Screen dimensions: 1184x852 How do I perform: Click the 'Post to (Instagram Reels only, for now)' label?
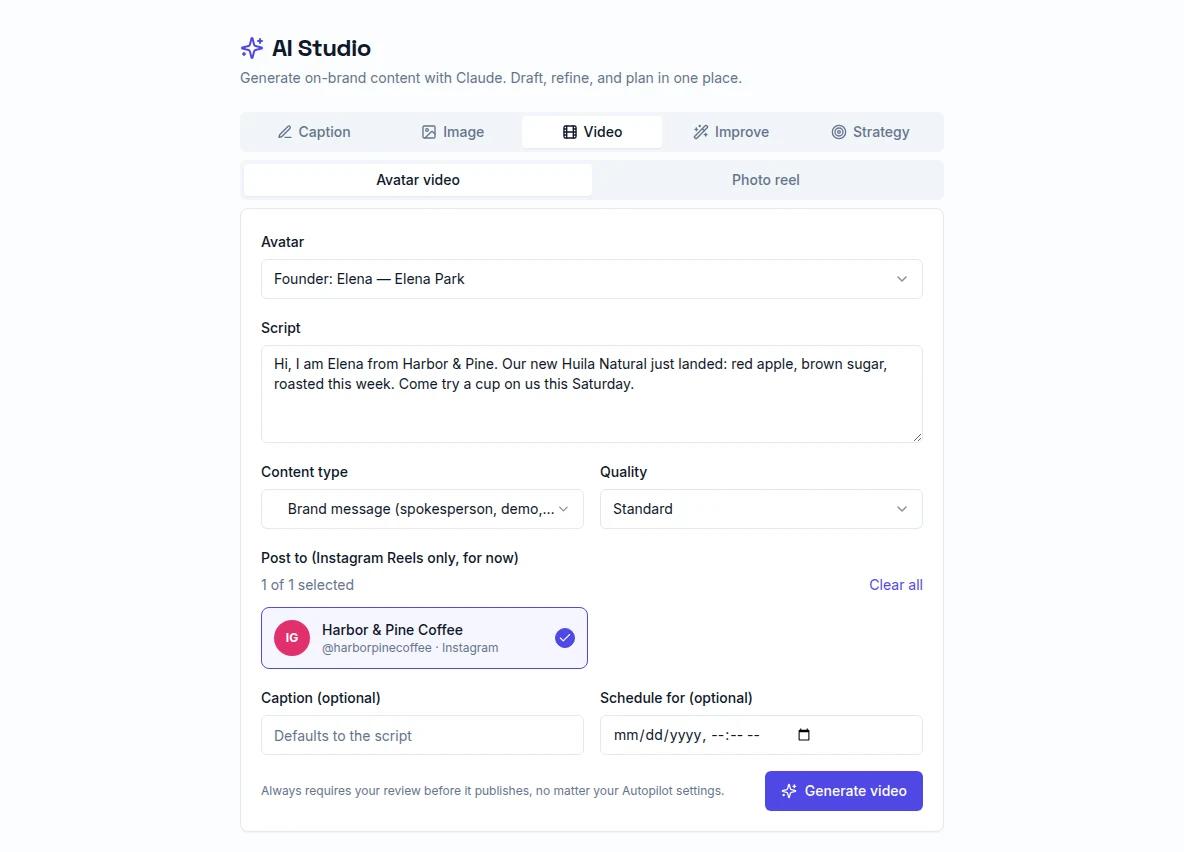coord(390,558)
